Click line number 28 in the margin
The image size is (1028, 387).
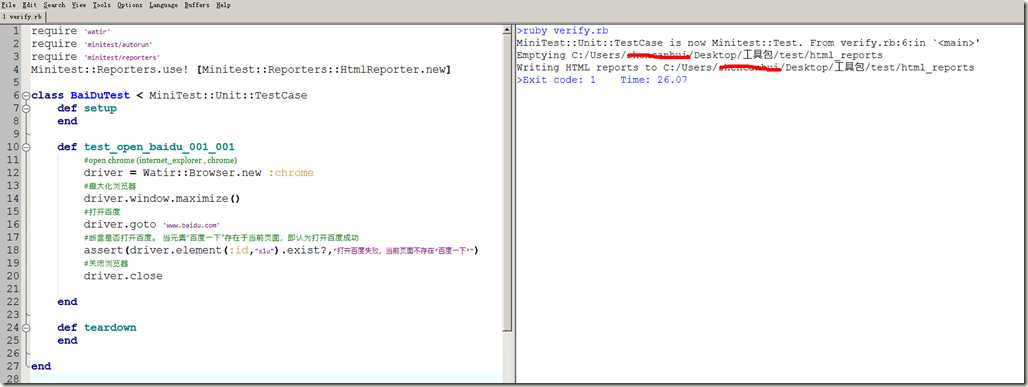(x=12, y=379)
